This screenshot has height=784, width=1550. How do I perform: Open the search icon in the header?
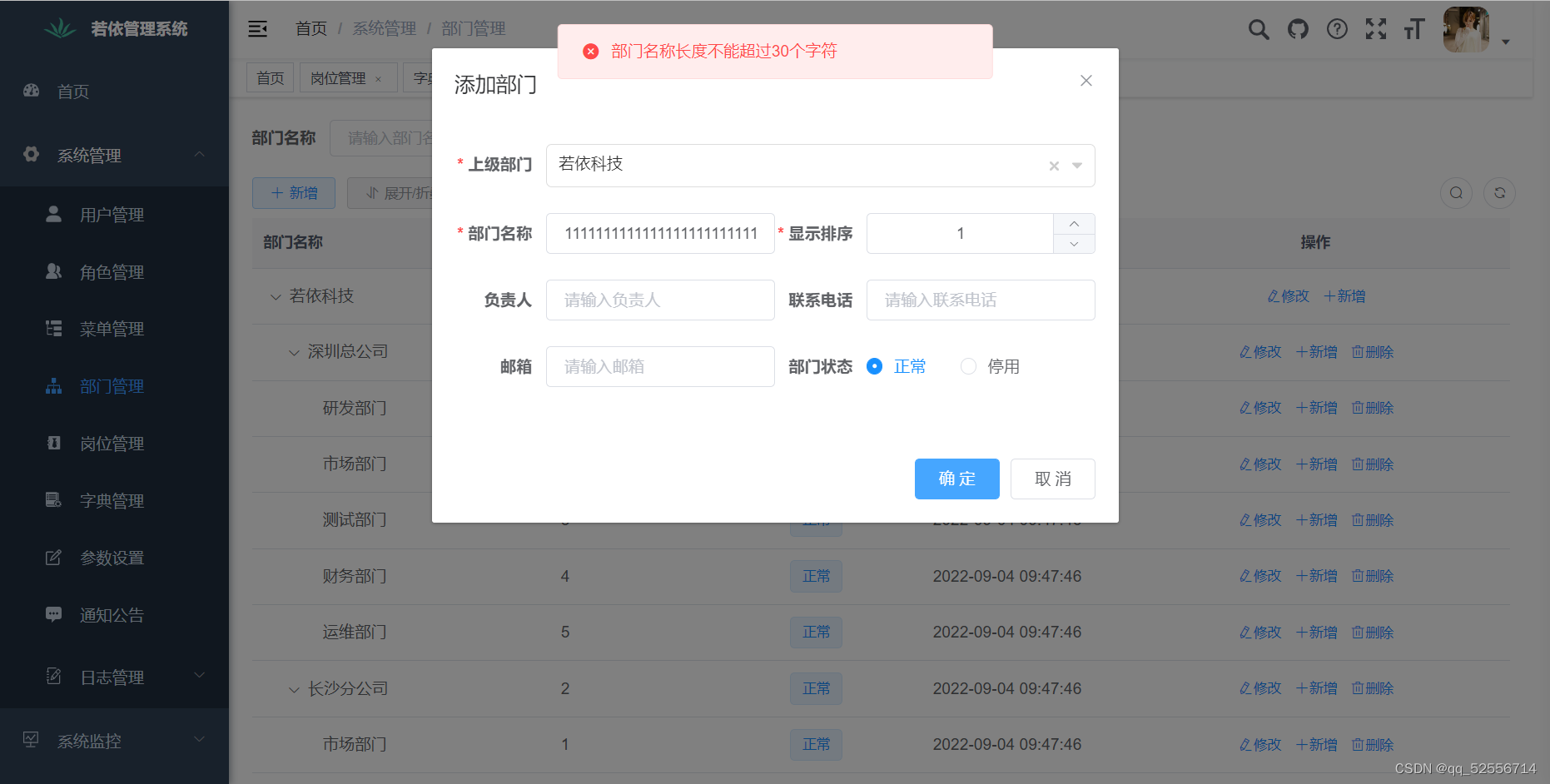[1259, 28]
